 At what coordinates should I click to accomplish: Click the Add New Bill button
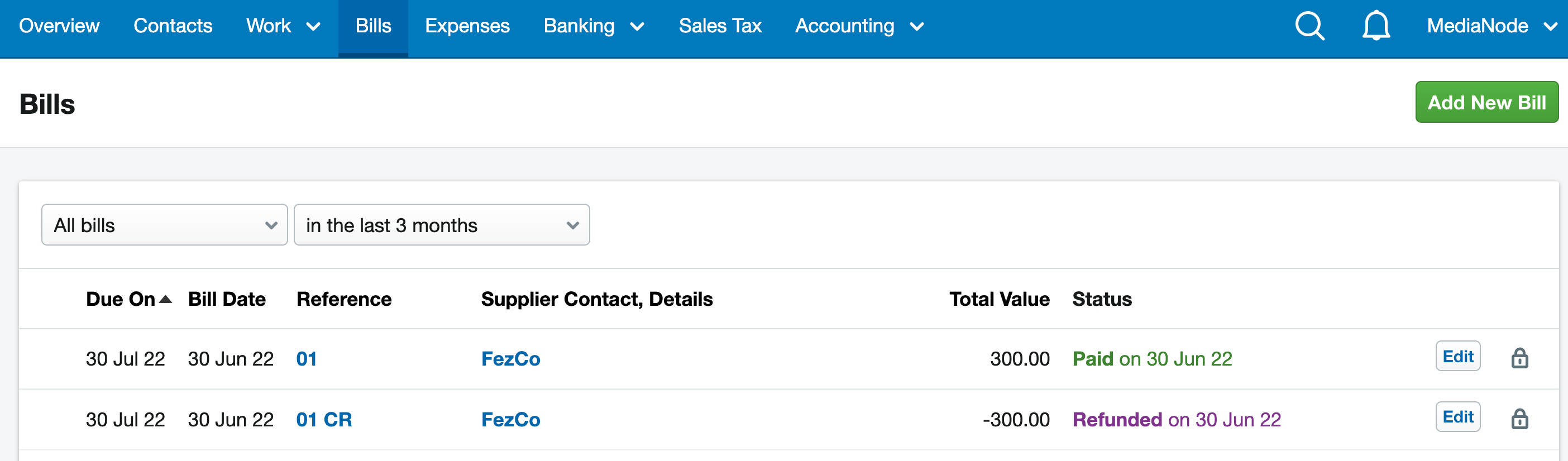[x=1486, y=102]
